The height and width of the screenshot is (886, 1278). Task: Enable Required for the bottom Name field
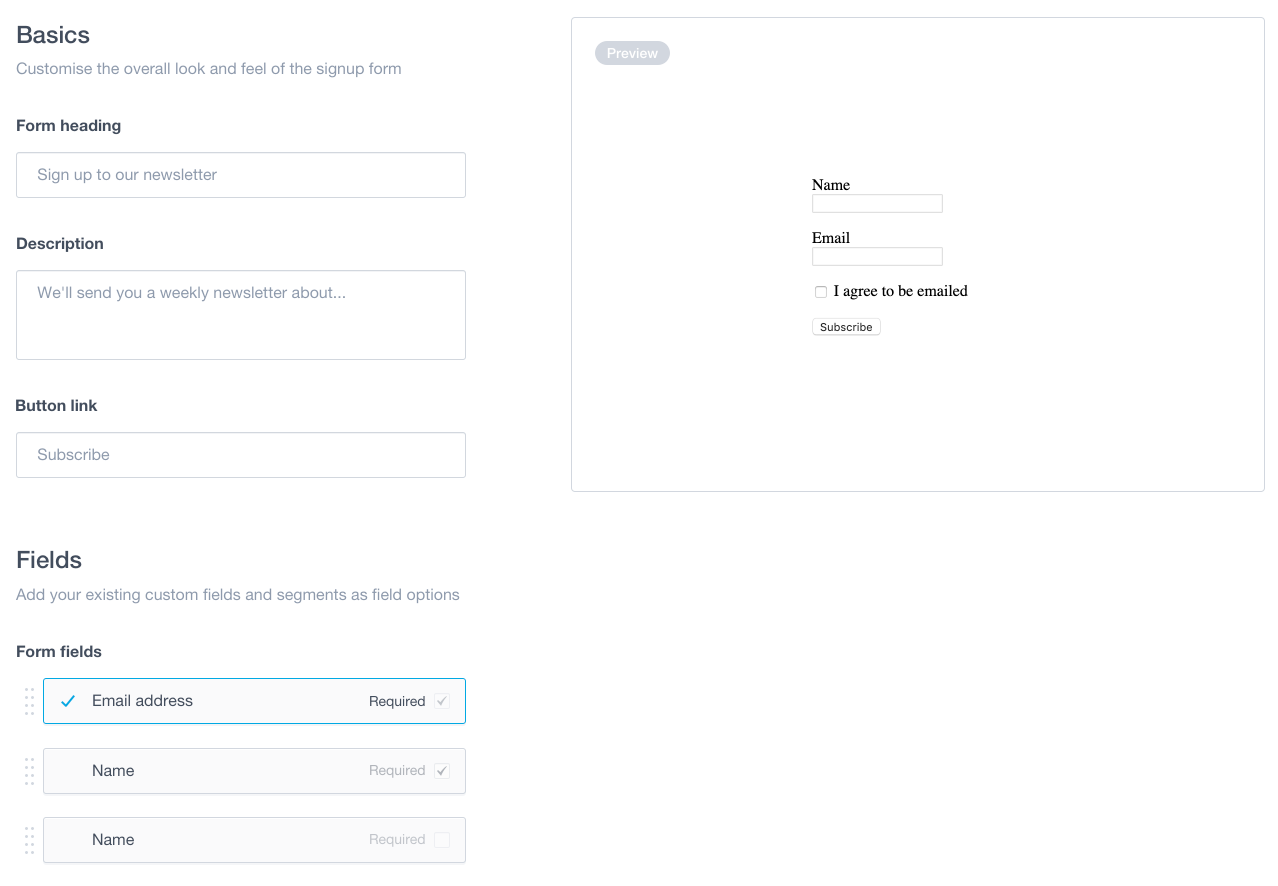tap(441, 840)
